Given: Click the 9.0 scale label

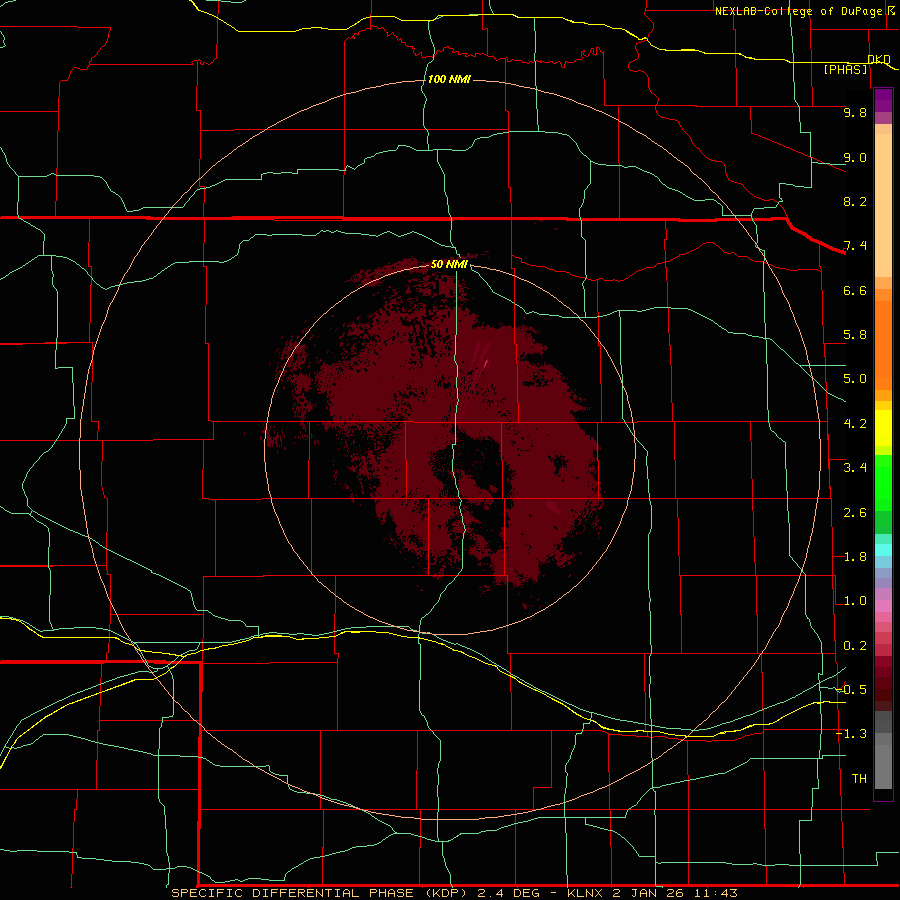Looking at the screenshot, I should point(855,157).
